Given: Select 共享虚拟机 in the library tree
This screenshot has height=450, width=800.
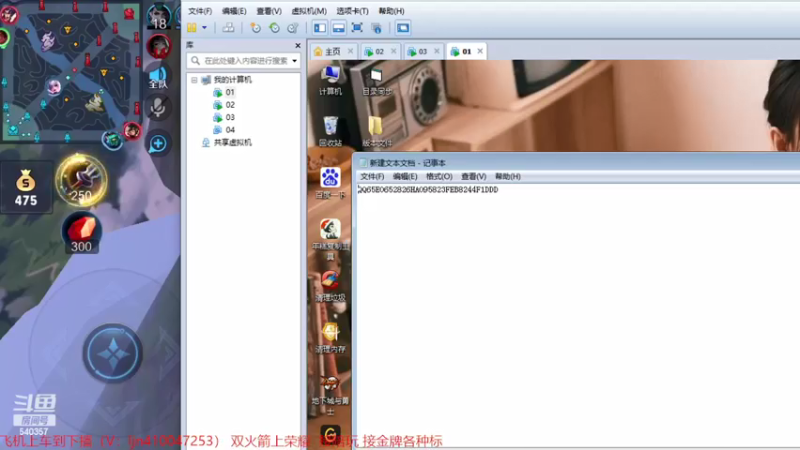Looking at the screenshot, I should (x=232, y=142).
